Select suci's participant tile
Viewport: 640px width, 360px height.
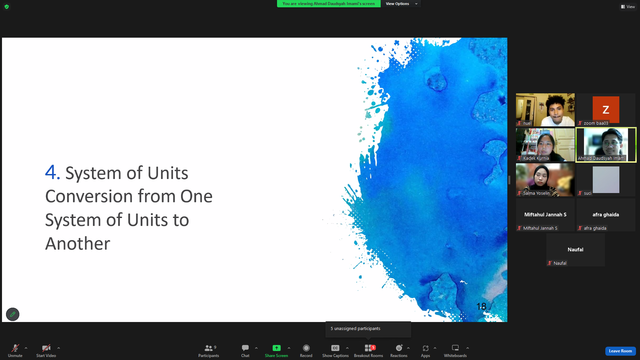[606, 180]
